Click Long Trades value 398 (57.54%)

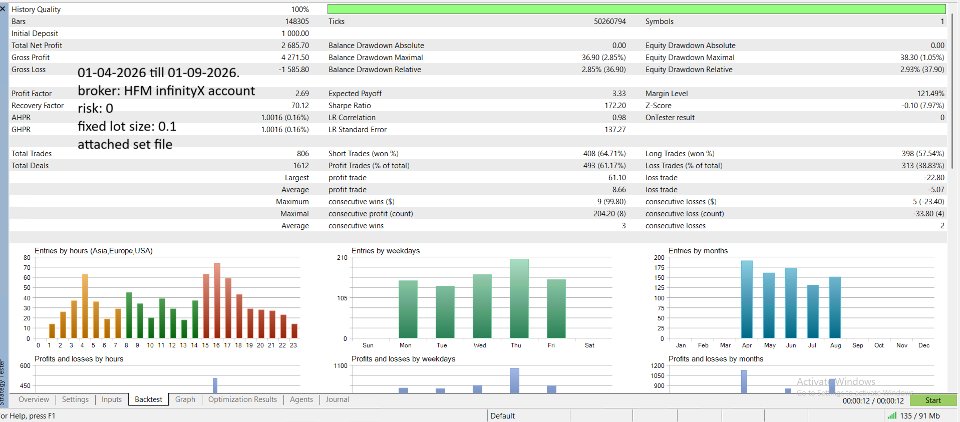923,154
